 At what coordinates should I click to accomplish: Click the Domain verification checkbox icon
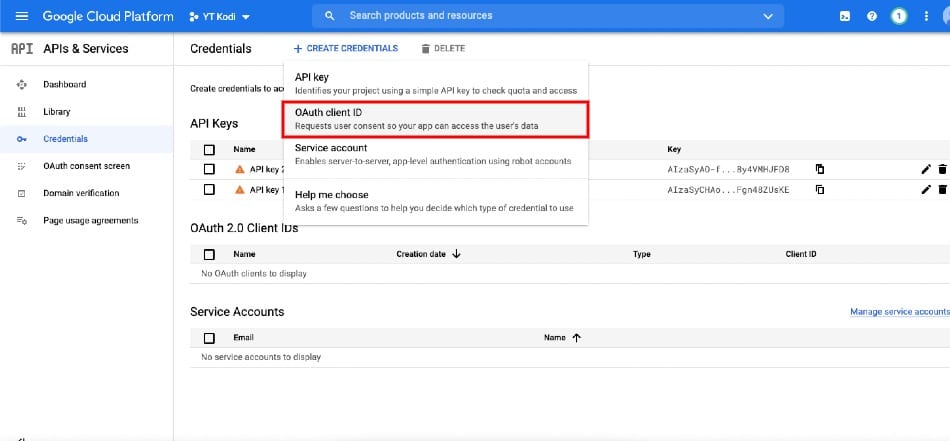(x=22, y=193)
